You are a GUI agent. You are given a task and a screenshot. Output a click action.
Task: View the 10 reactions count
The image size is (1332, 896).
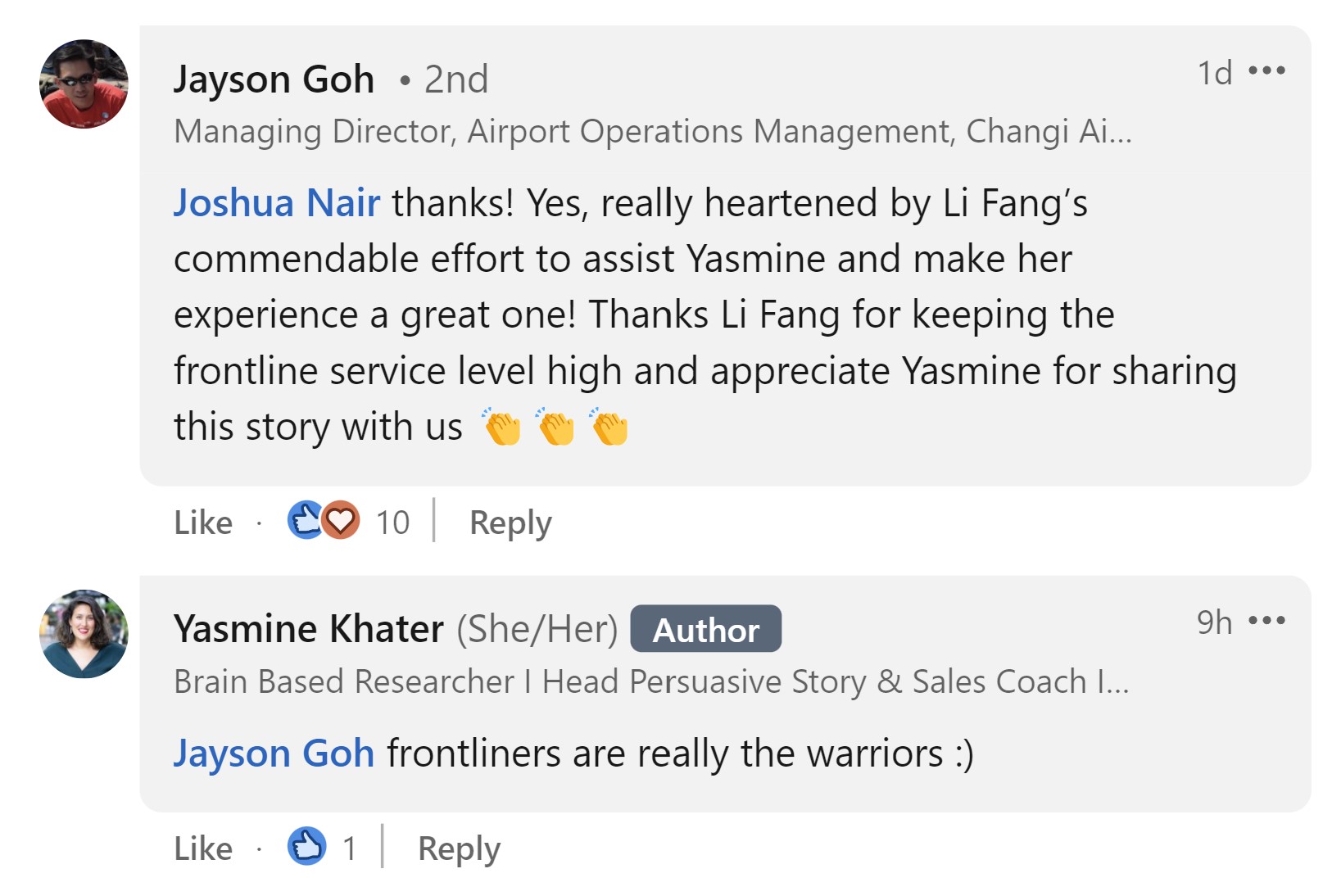click(x=392, y=523)
